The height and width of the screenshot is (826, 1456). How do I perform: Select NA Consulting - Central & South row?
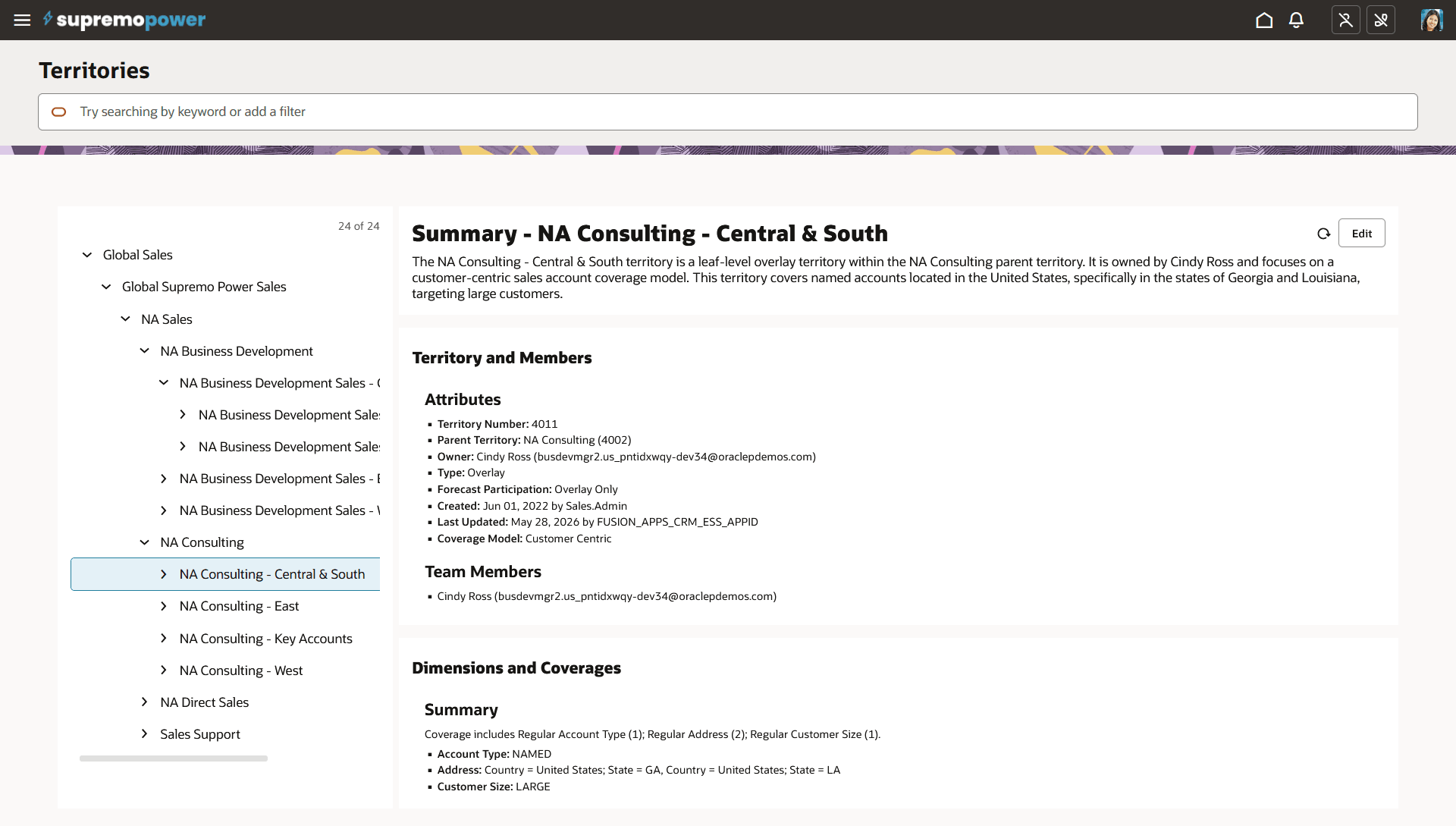click(x=225, y=574)
